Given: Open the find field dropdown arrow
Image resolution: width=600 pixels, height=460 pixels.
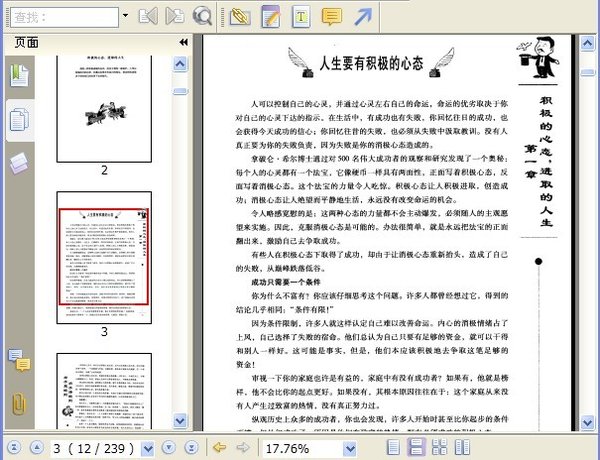Looking at the screenshot, I should pos(125,16).
